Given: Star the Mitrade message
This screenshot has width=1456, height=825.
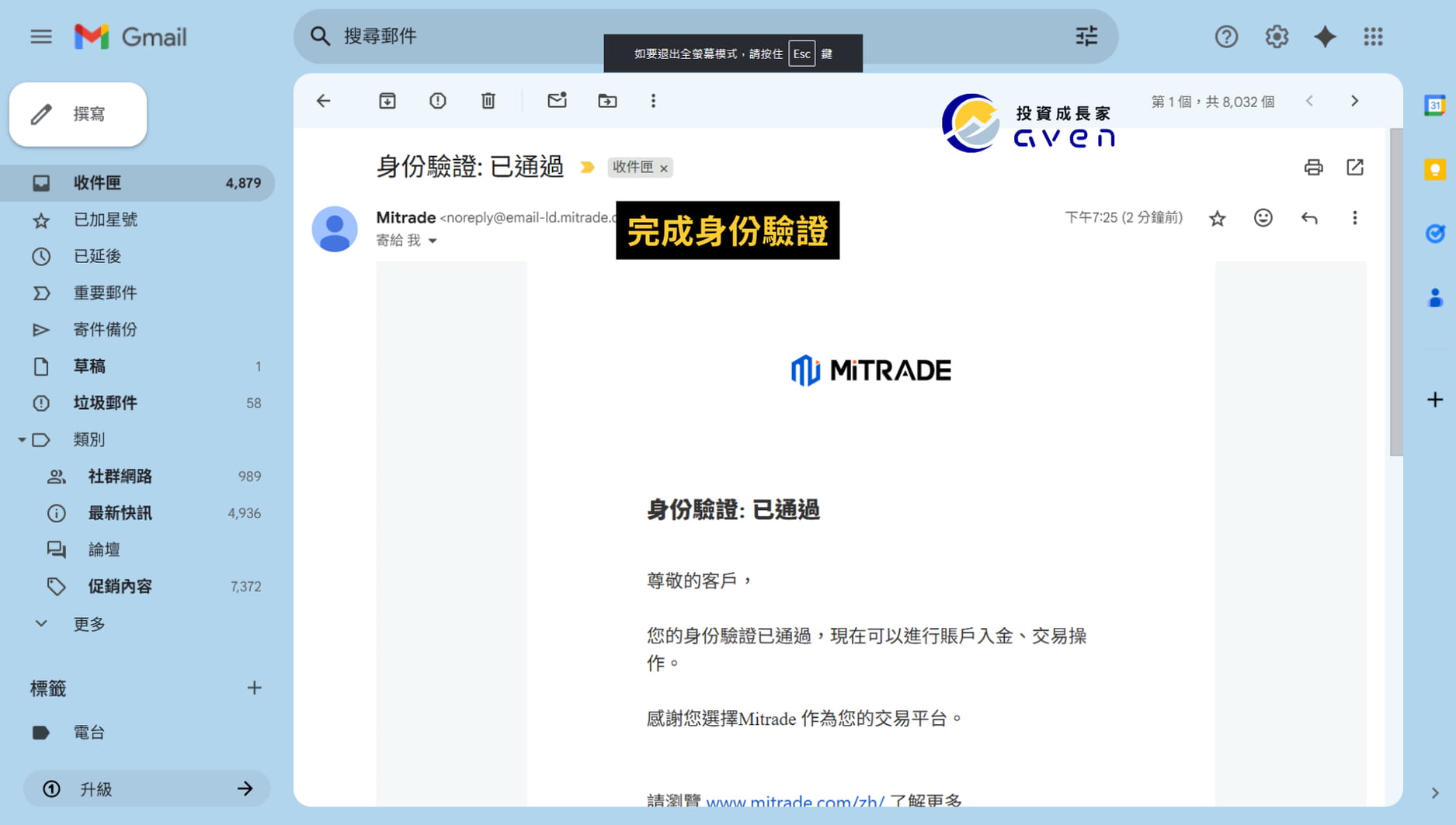Looking at the screenshot, I should click(x=1217, y=218).
